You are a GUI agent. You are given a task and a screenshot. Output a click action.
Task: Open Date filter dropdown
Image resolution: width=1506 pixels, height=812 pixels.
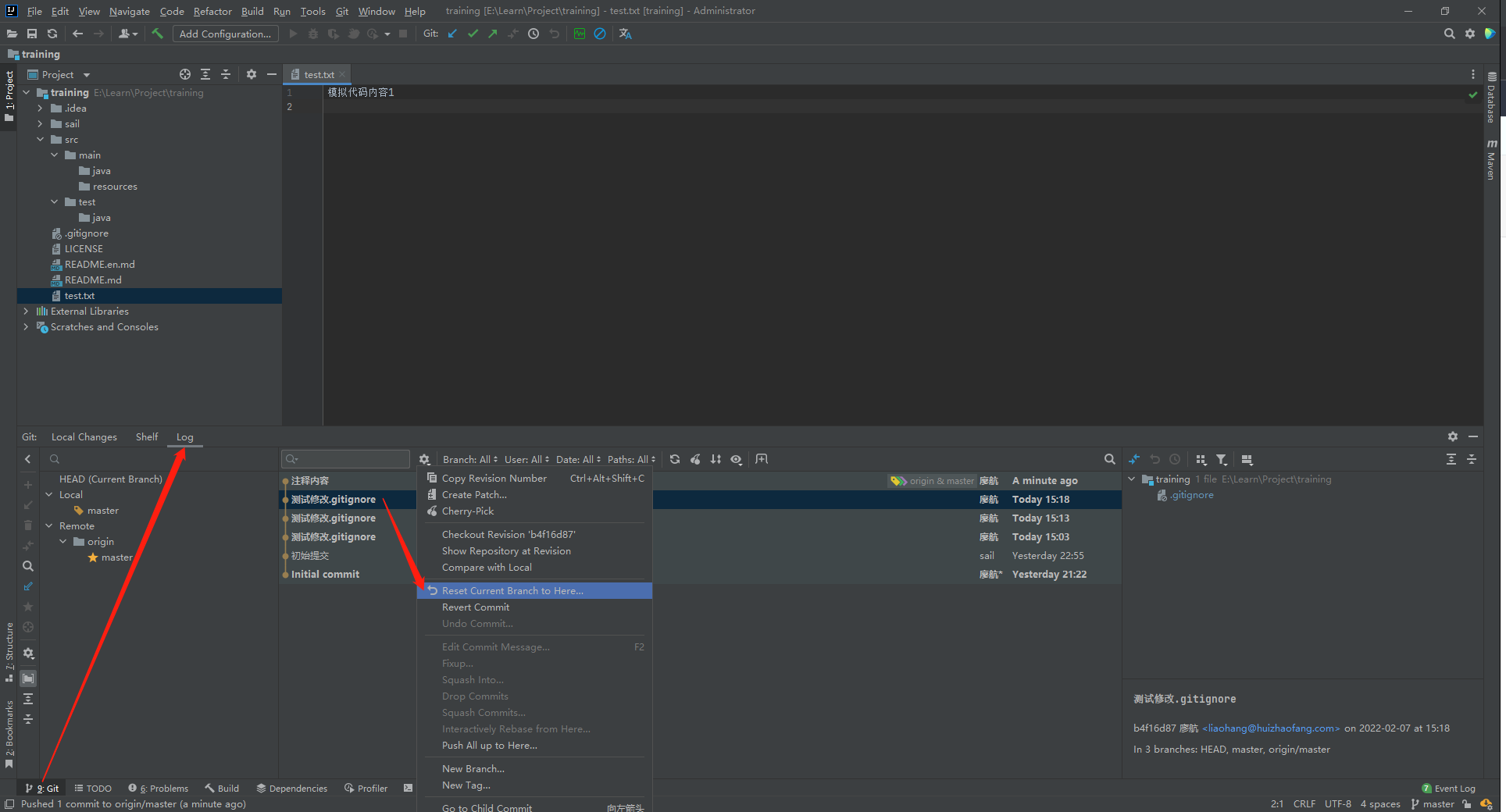578,459
